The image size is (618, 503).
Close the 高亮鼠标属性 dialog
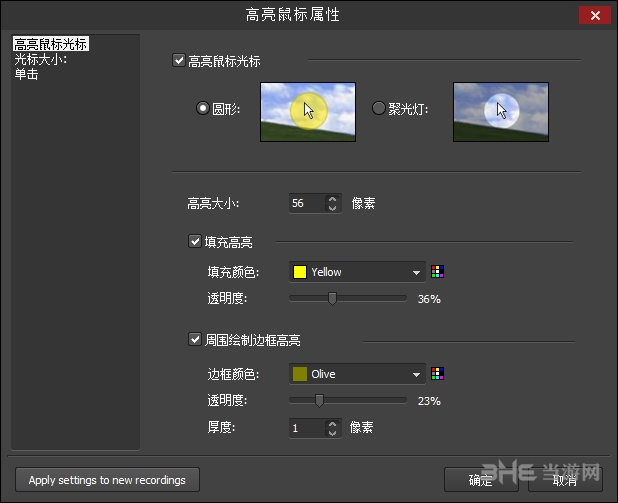(595, 15)
